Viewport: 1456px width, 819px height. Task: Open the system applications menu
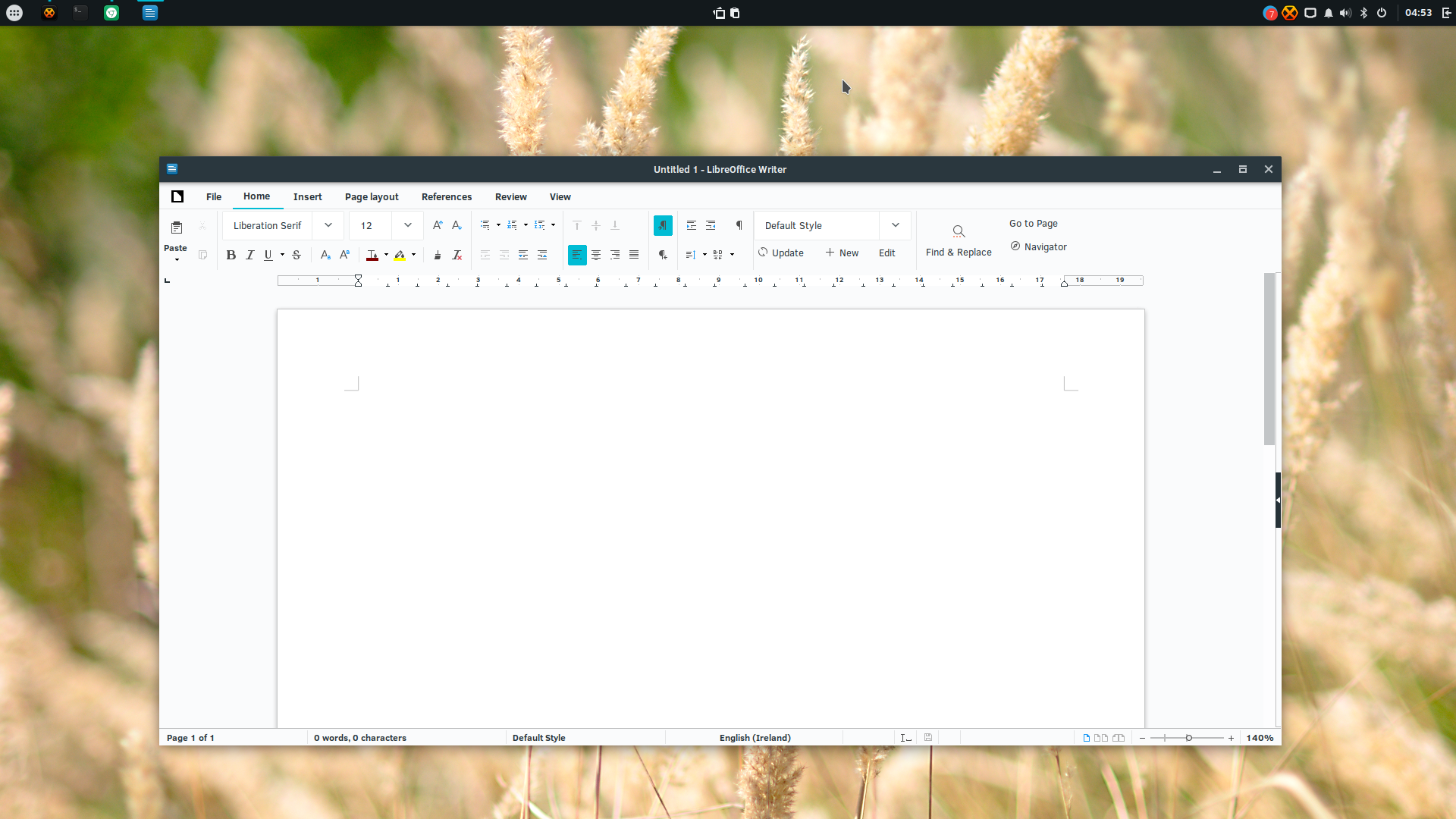(14, 13)
